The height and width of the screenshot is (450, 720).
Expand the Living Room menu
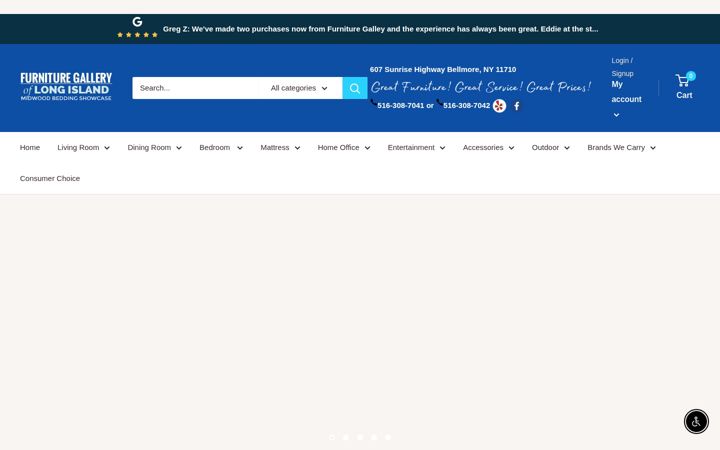(x=84, y=147)
